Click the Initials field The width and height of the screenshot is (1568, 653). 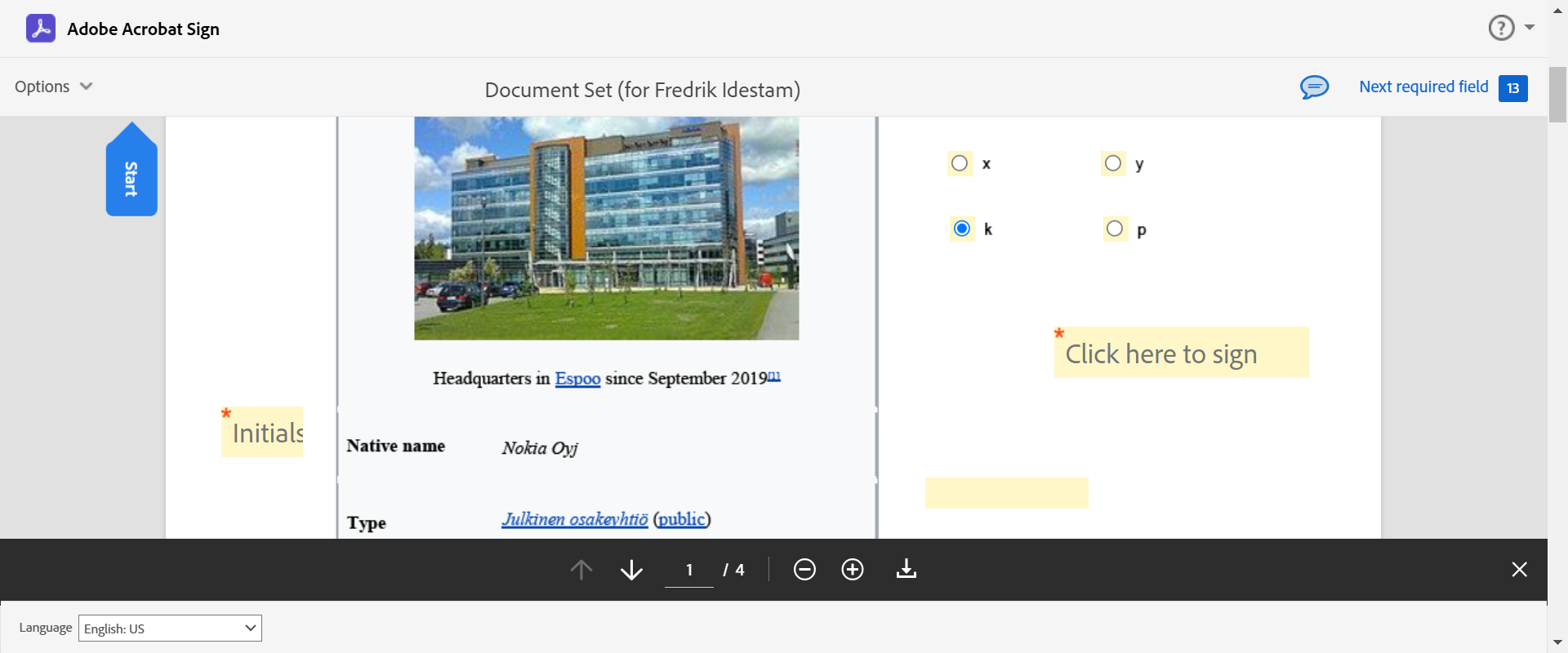tap(262, 432)
